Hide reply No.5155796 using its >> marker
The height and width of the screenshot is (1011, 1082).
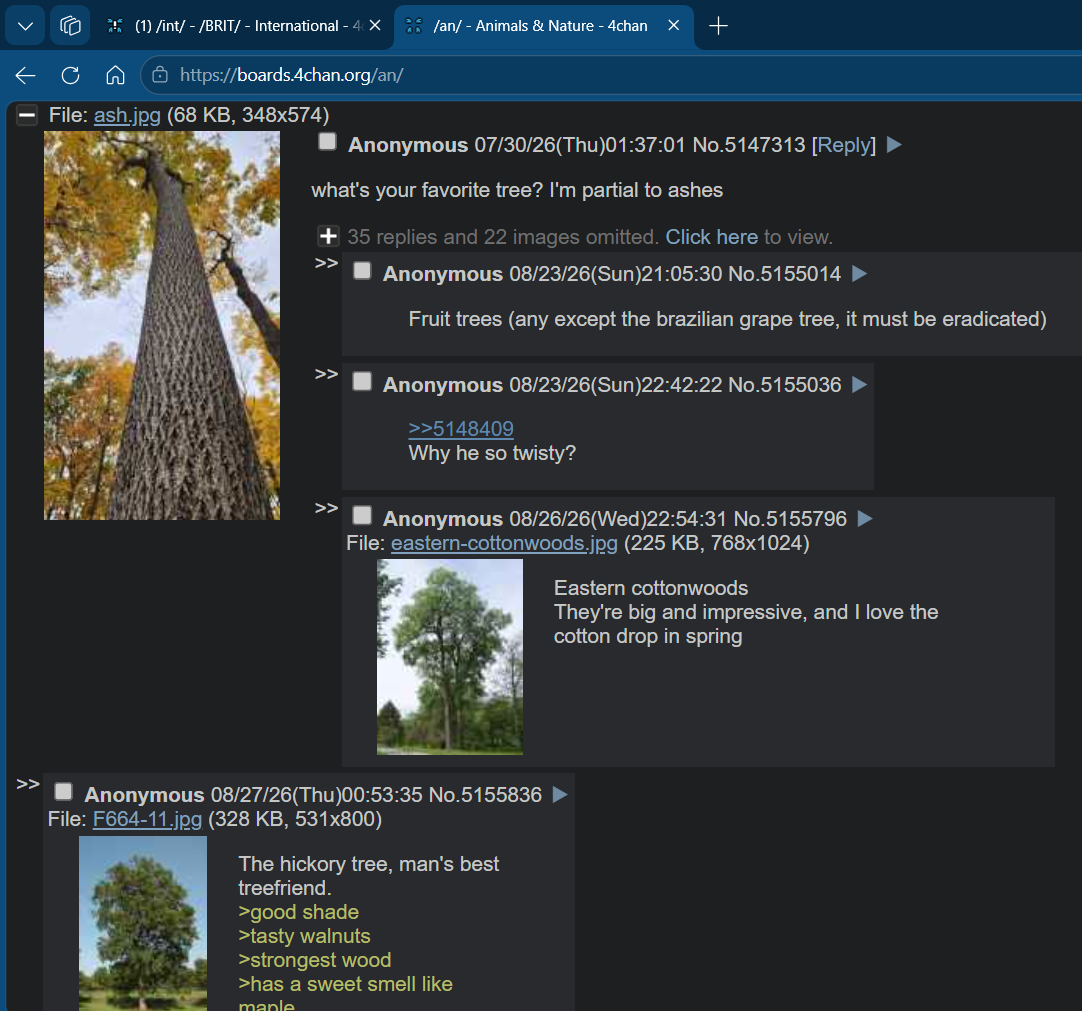(x=326, y=508)
